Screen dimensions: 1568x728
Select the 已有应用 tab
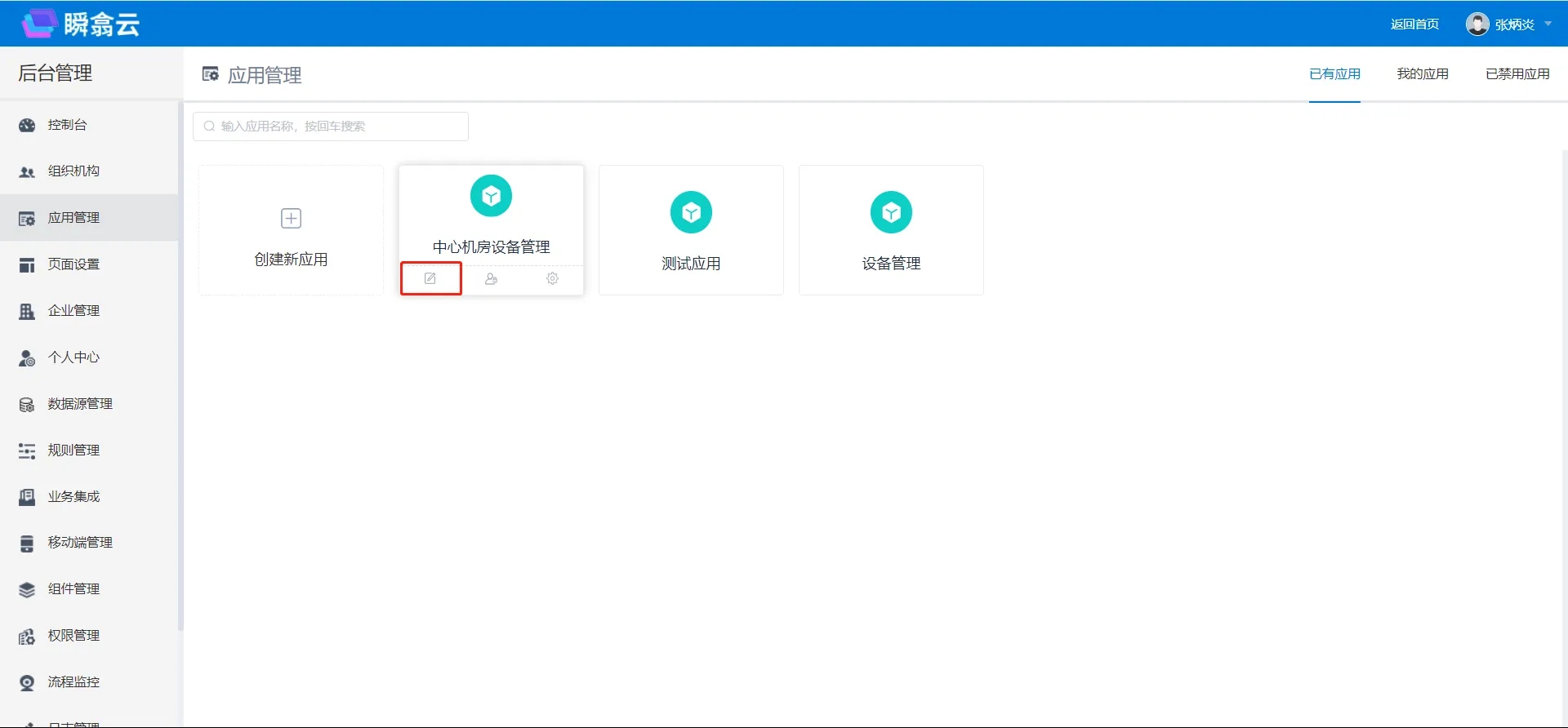(x=1334, y=74)
